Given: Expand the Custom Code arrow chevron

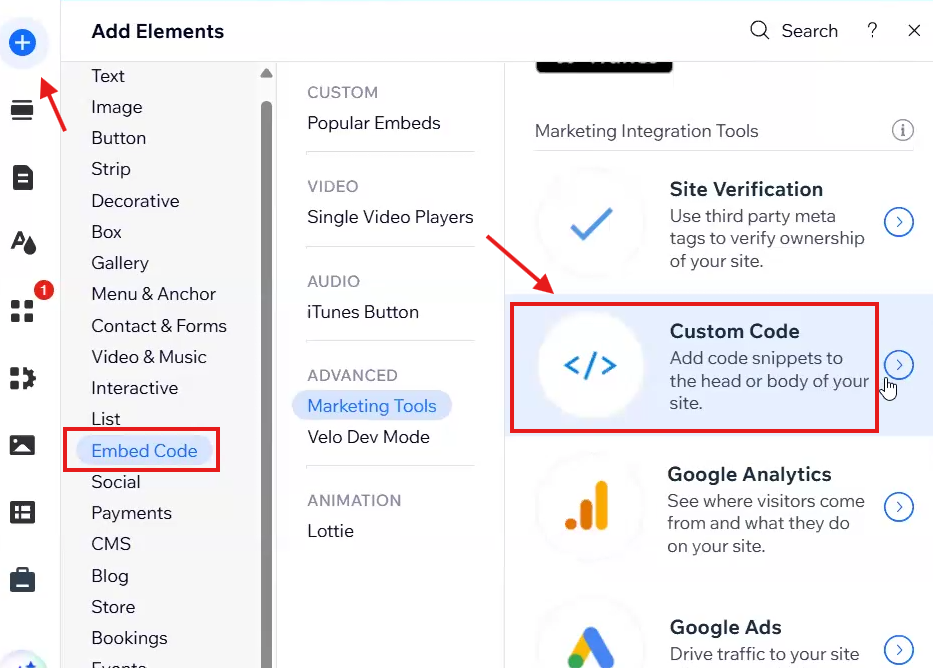Looking at the screenshot, I should click(899, 365).
